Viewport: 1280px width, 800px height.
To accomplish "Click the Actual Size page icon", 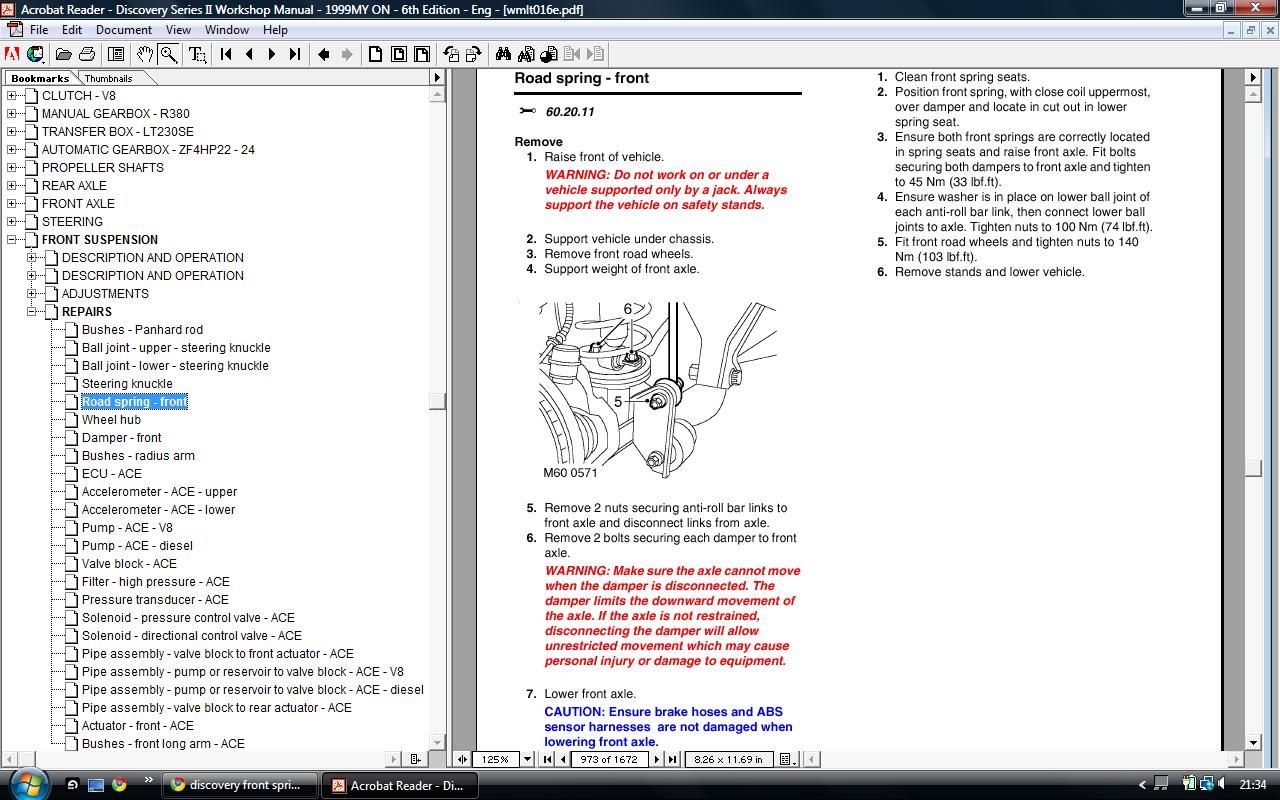I will (376, 54).
